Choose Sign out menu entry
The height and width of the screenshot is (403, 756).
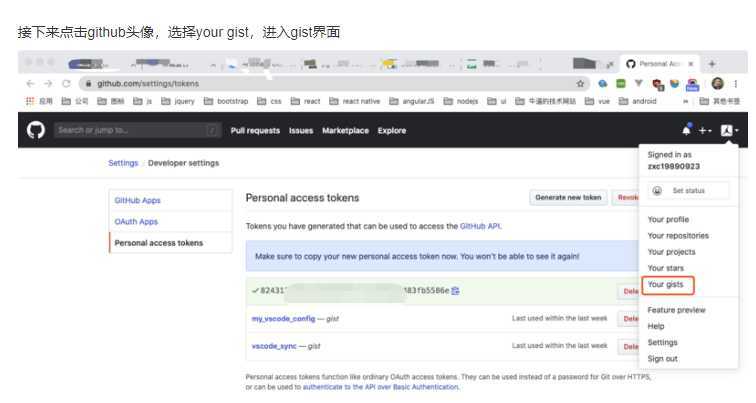(x=662, y=359)
